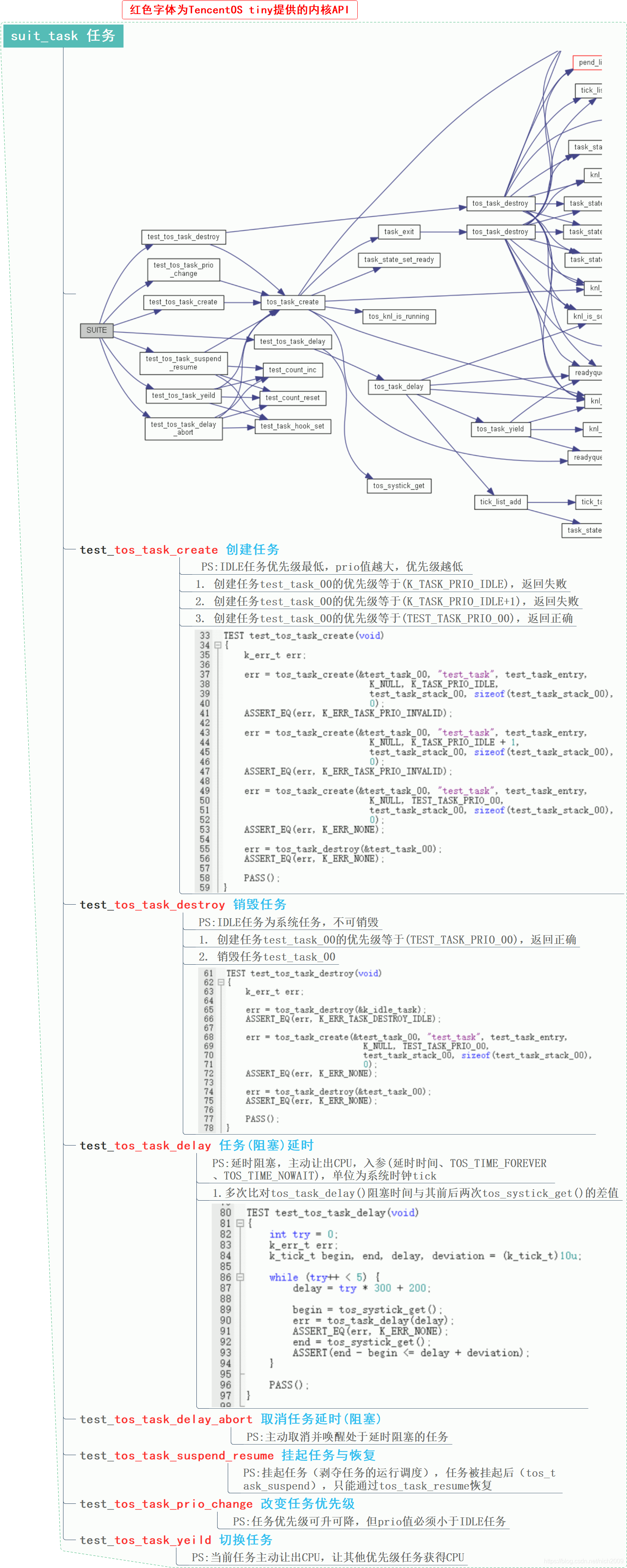This screenshot has width=627, height=1568.
Task: Click the test_count_reset graph node
Action: point(292,398)
